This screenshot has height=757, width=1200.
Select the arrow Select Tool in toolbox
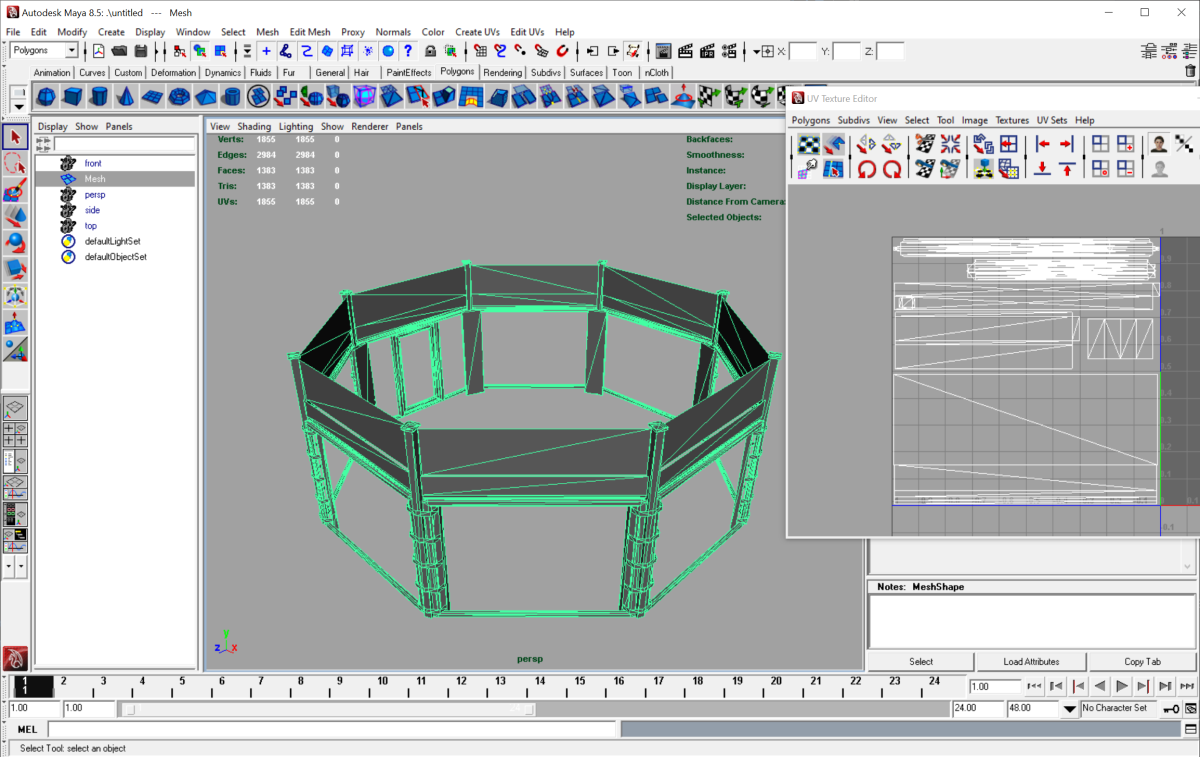(x=15, y=137)
